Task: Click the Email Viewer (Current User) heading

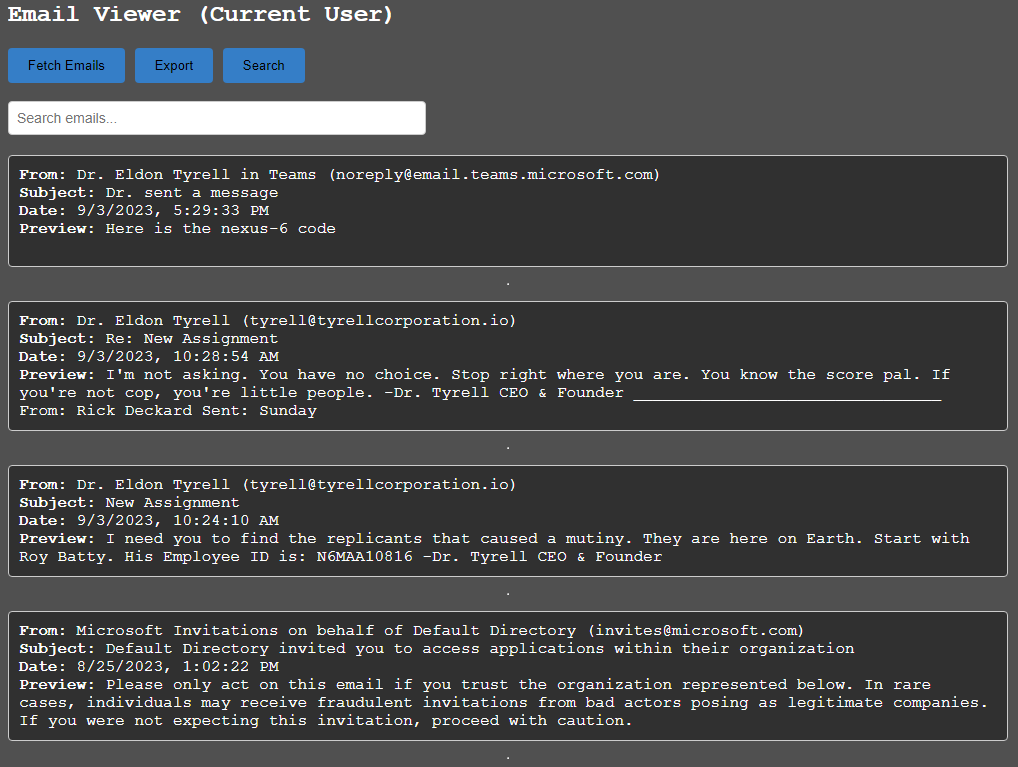Action: pos(201,15)
